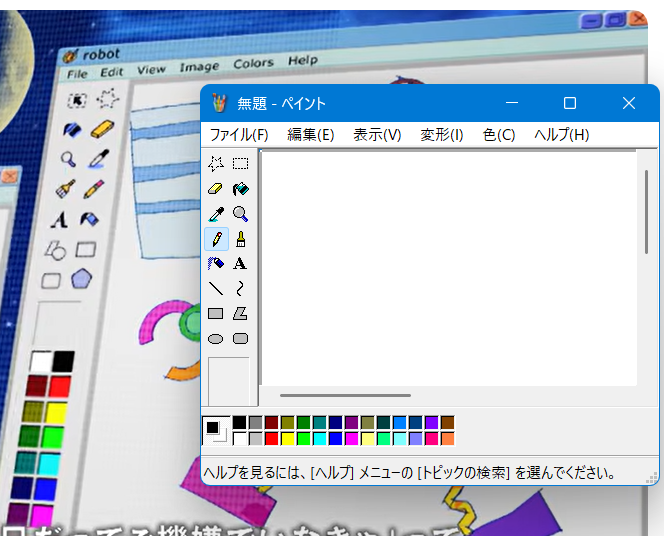The height and width of the screenshot is (536, 664).
Task: Choose the Fill With Color bucket in ペイント
Action: click(x=241, y=188)
